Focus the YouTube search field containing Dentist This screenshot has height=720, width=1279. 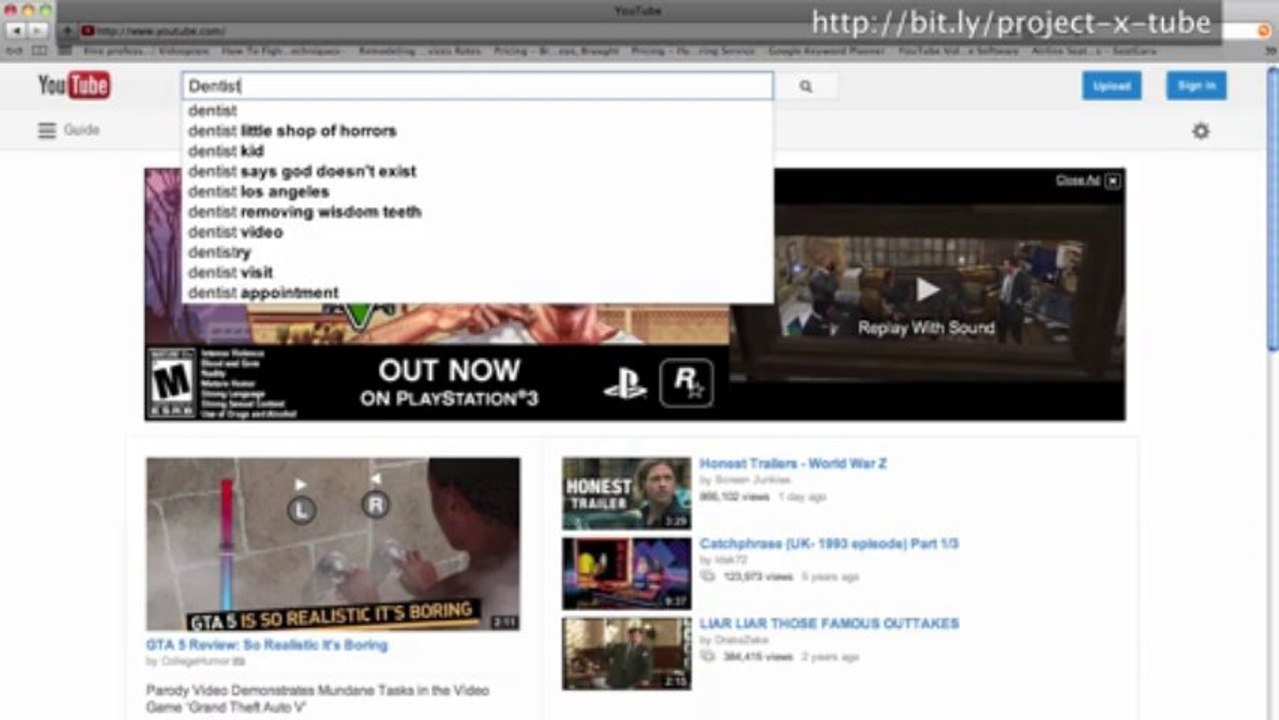(x=477, y=86)
